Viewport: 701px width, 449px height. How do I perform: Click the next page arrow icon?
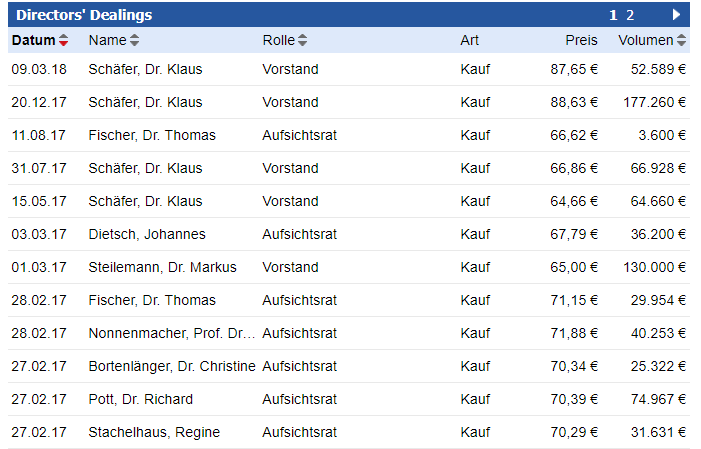coord(676,15)
